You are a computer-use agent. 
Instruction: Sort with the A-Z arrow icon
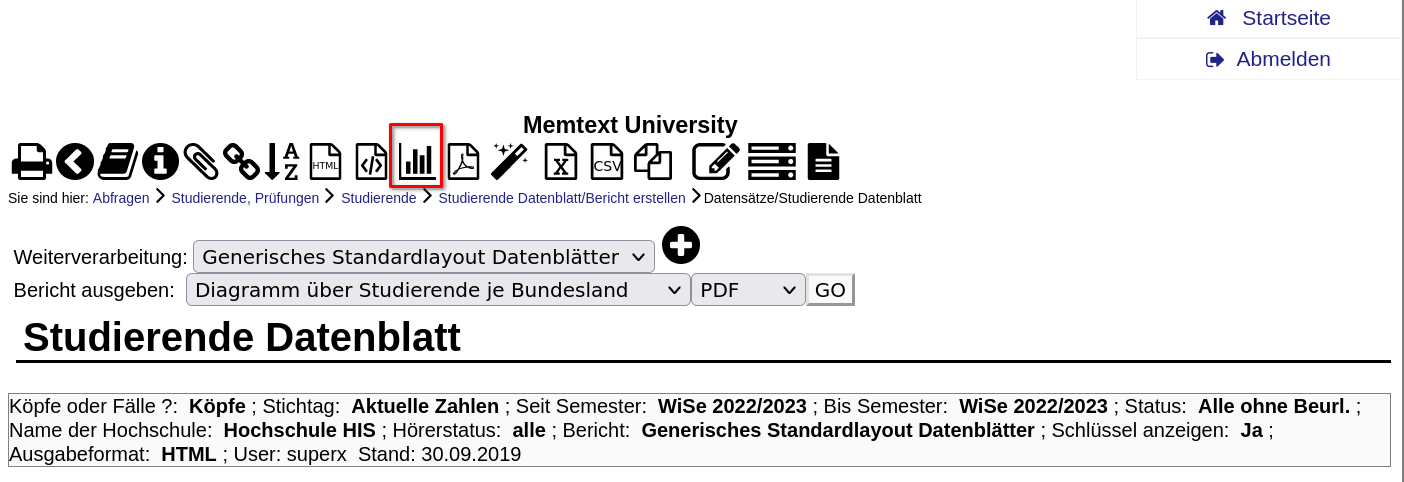(x=282, y=161)
